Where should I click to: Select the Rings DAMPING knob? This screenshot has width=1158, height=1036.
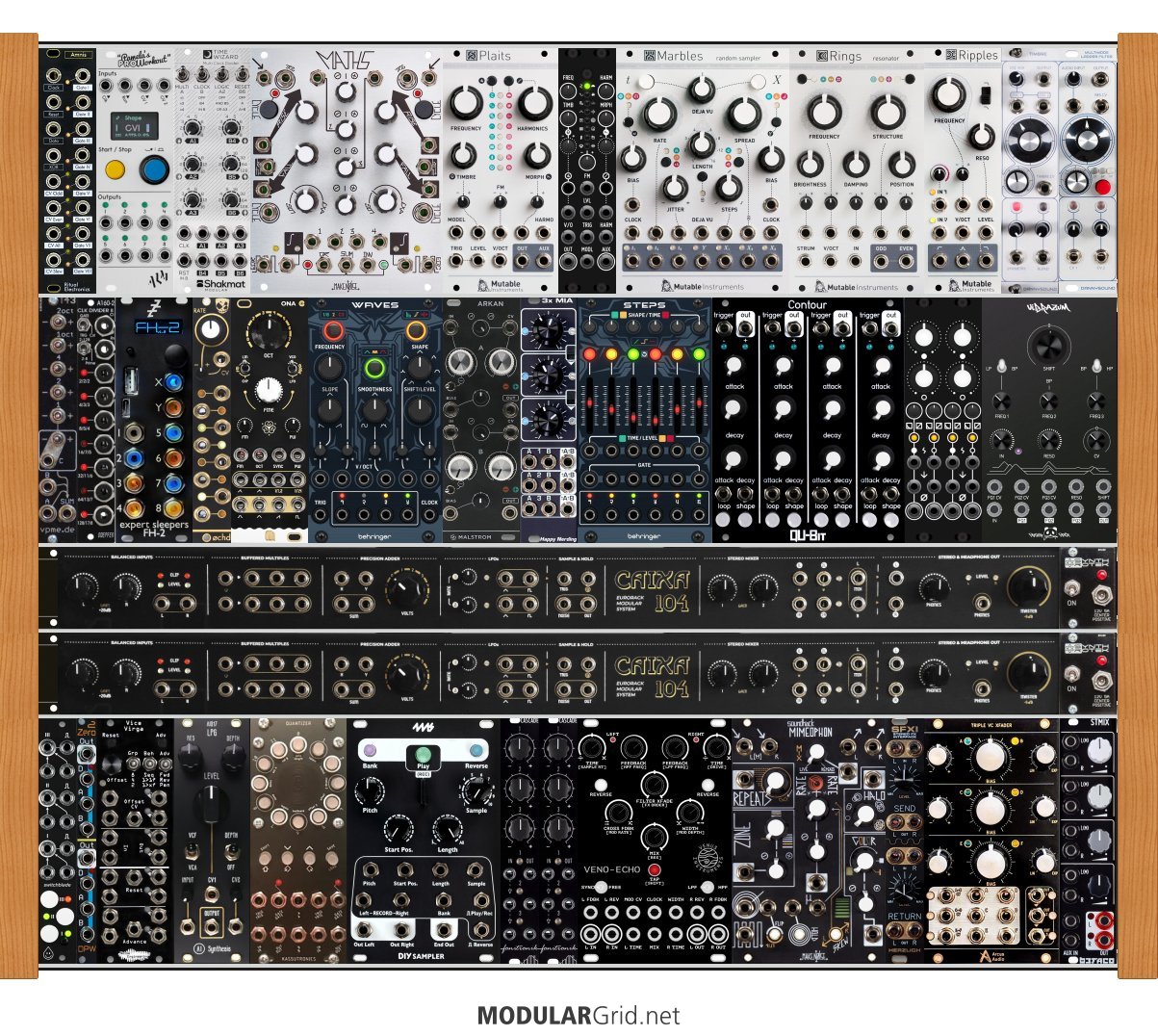point(856,164)
